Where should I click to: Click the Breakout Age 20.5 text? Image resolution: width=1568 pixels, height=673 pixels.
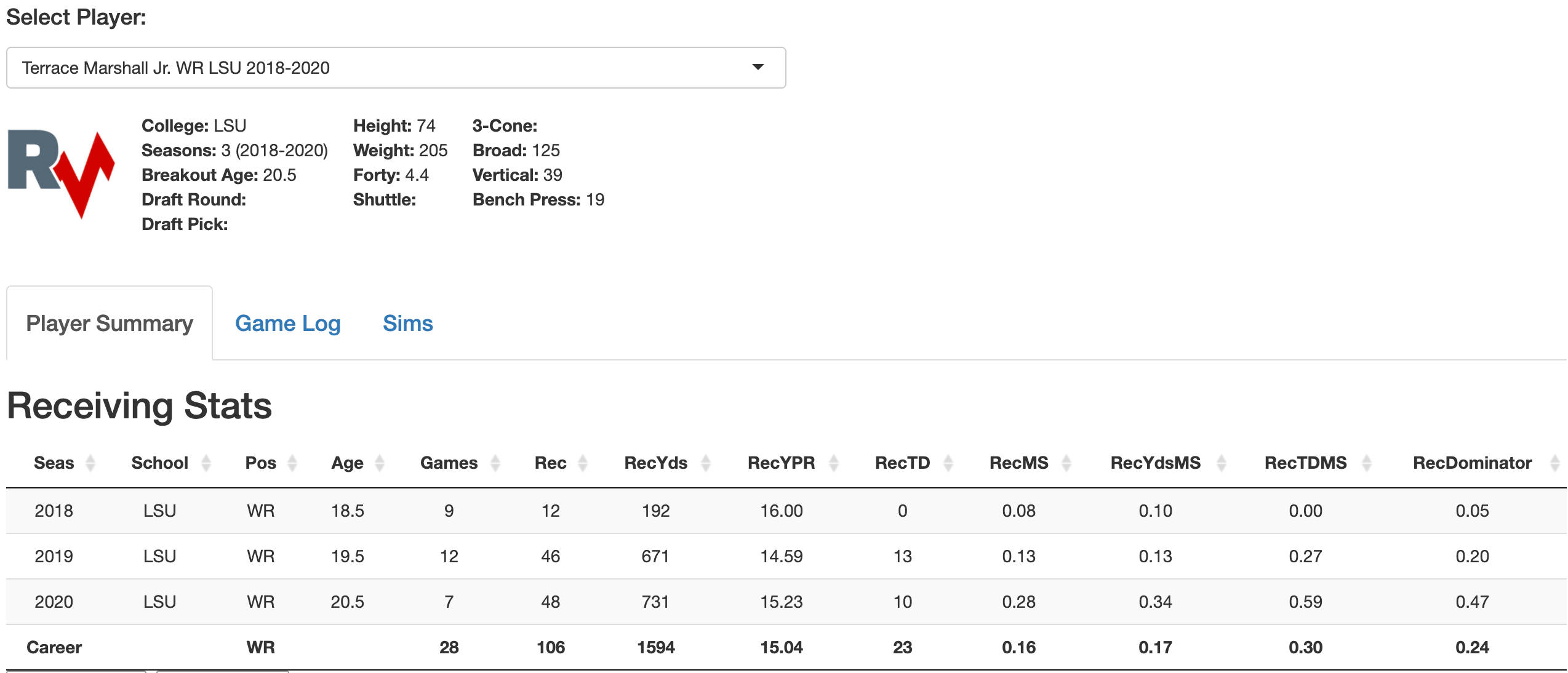tap(219, 175)
